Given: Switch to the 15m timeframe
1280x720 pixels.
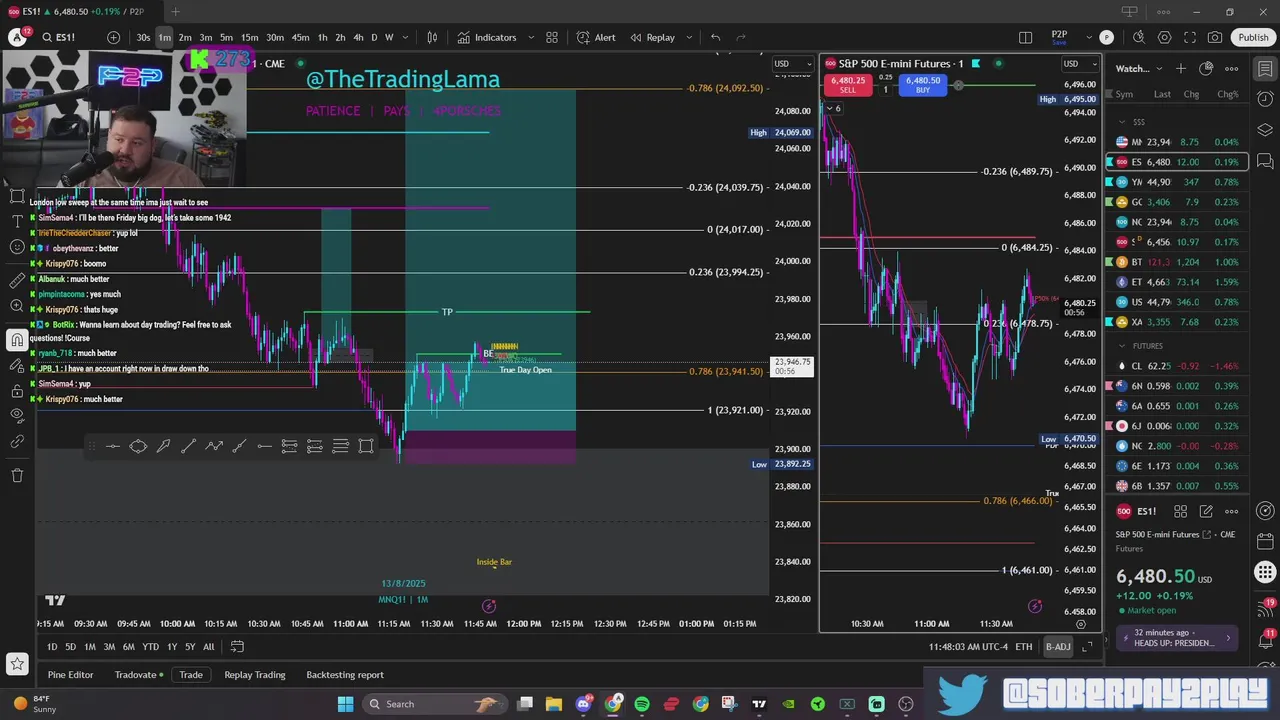Looking at the screenshot, I should coord(249,37).
